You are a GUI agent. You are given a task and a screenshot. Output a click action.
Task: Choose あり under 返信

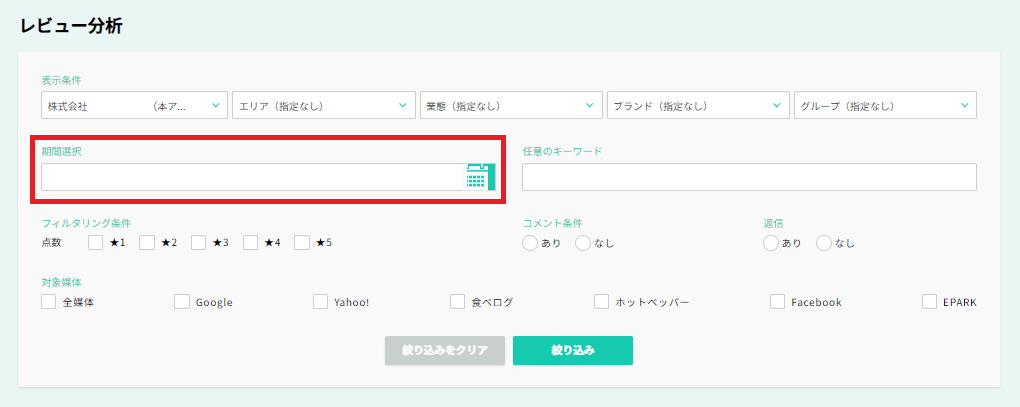coord(770,243)
